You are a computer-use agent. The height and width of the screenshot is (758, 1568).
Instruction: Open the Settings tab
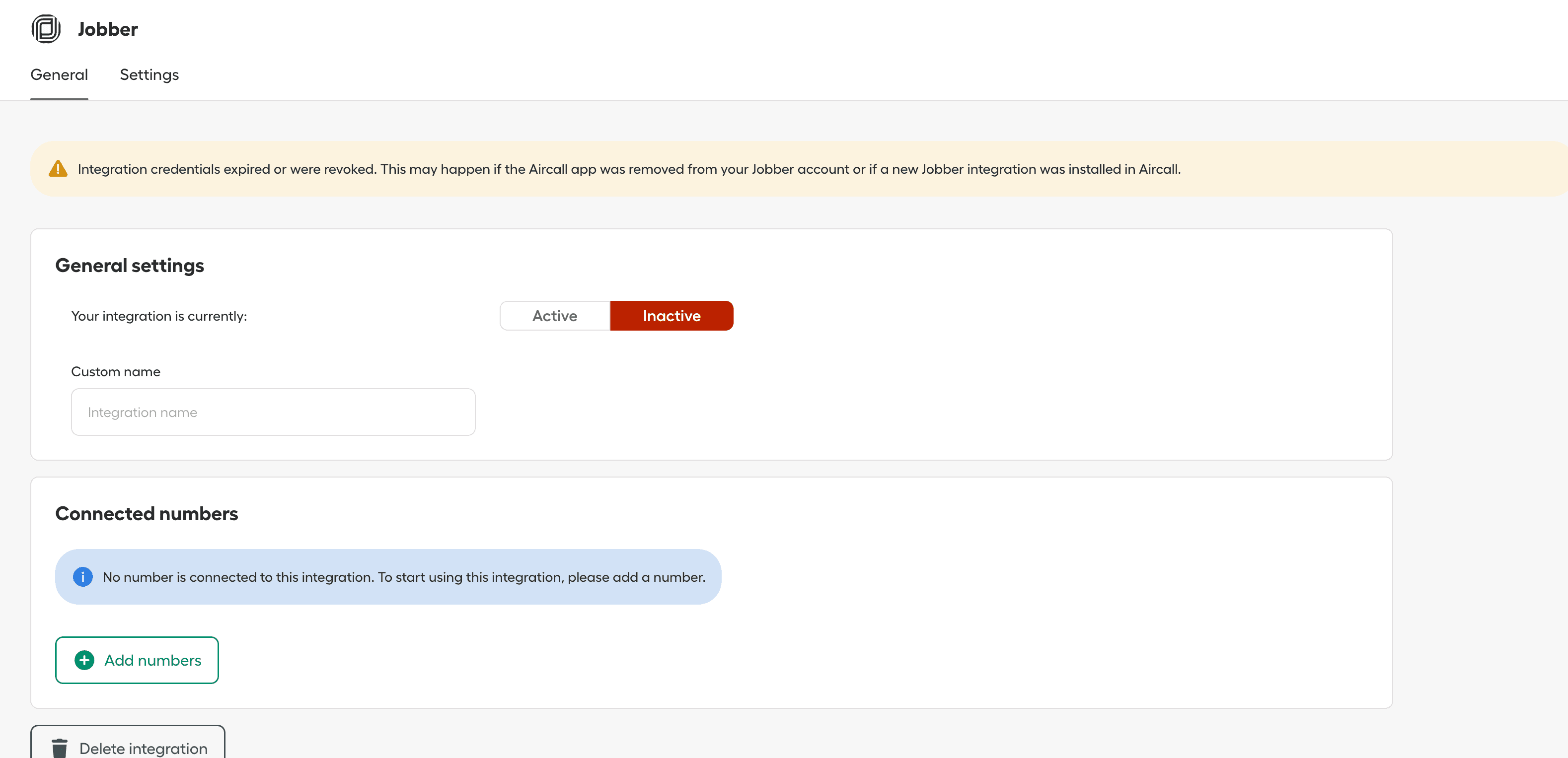point(149,75)
